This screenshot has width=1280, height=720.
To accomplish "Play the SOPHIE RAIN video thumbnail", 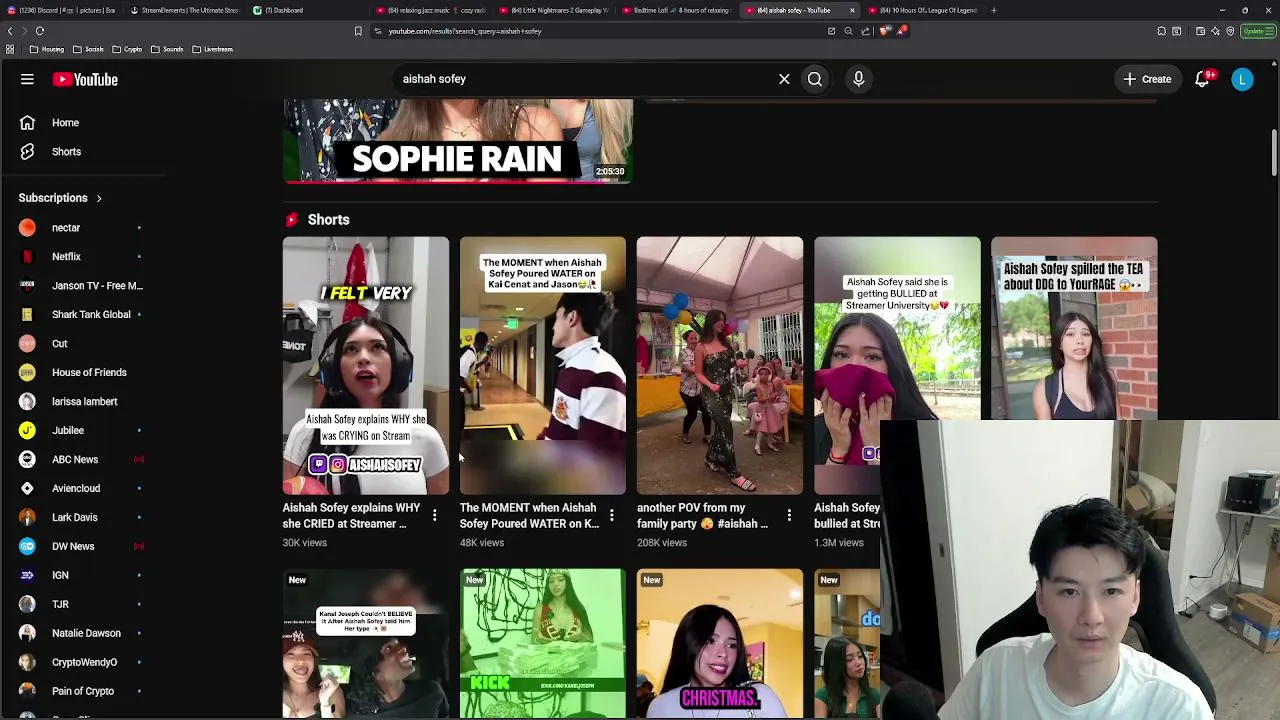I will pos(458,141).
